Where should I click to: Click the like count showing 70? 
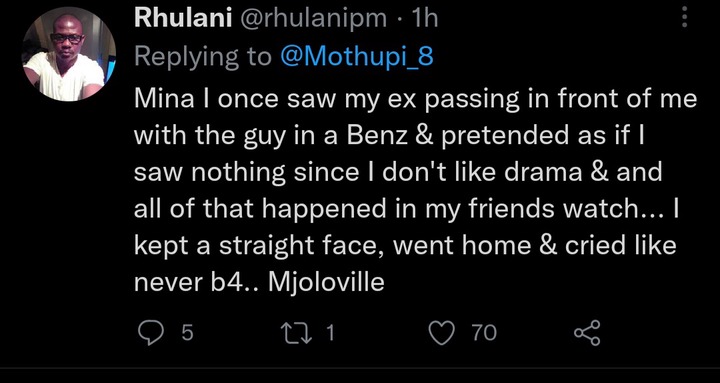click(484, 332)
